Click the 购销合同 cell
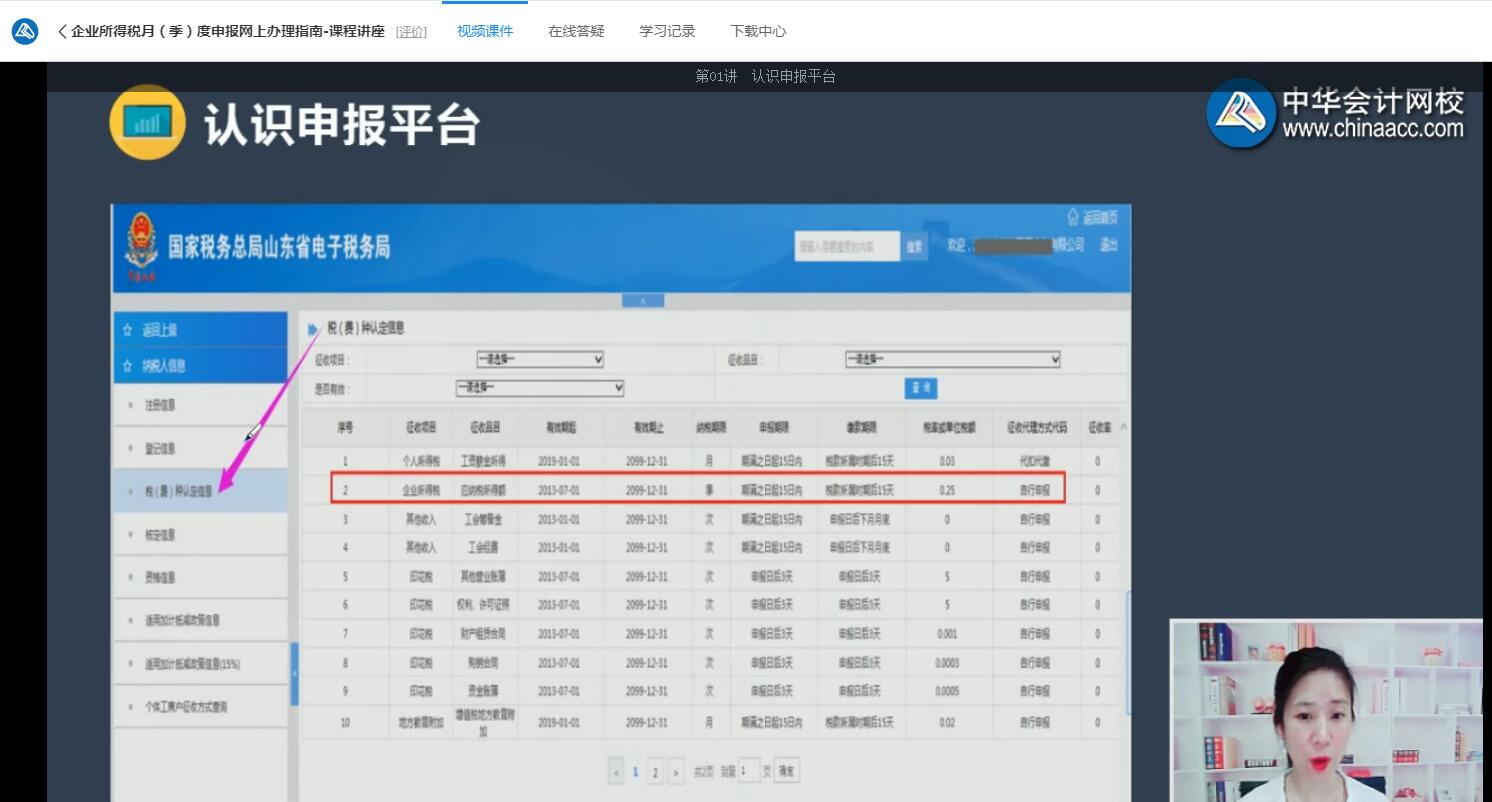This screenshot has width=1492, height=802. pos(485,663)
